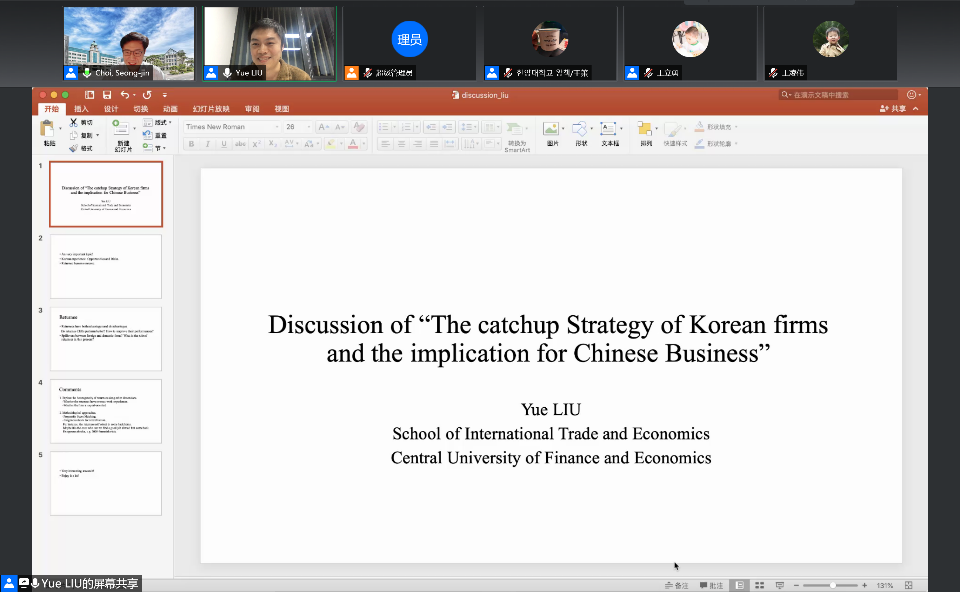960x592 pixels.
Task: Insert a picture with 图片 icon
Action: pos(550,129)
